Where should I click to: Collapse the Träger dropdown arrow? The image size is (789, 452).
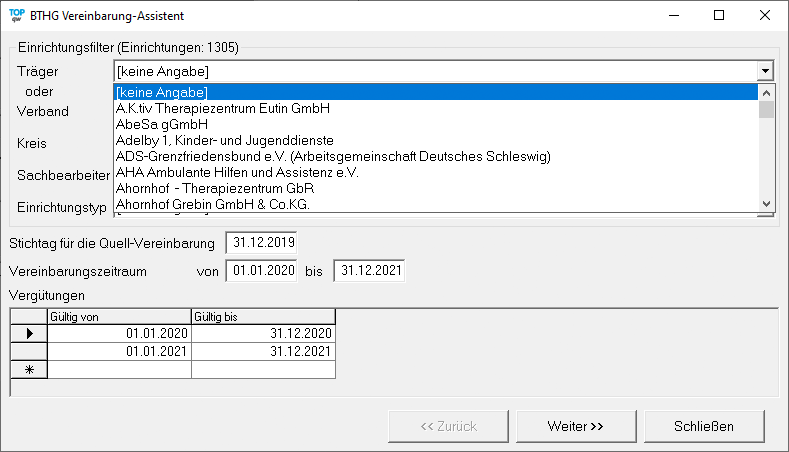click(766, 71)
